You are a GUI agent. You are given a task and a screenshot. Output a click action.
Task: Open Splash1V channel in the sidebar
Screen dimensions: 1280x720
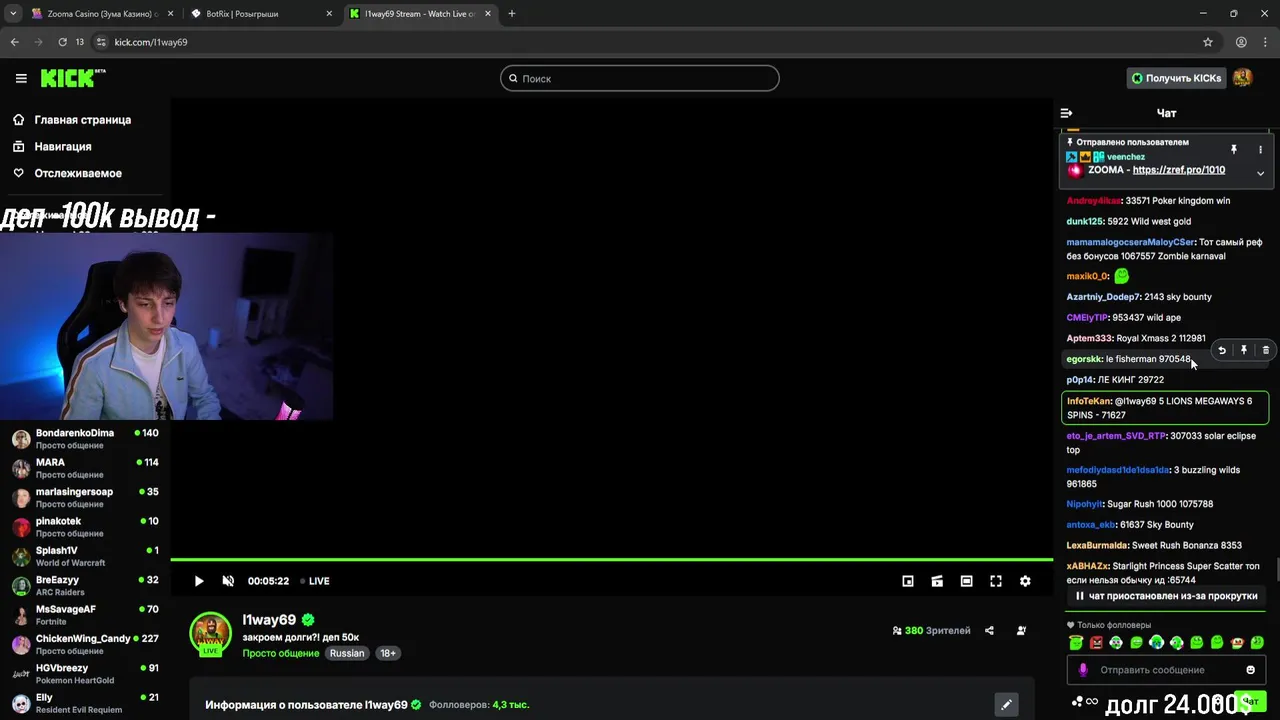coord(85,557)
